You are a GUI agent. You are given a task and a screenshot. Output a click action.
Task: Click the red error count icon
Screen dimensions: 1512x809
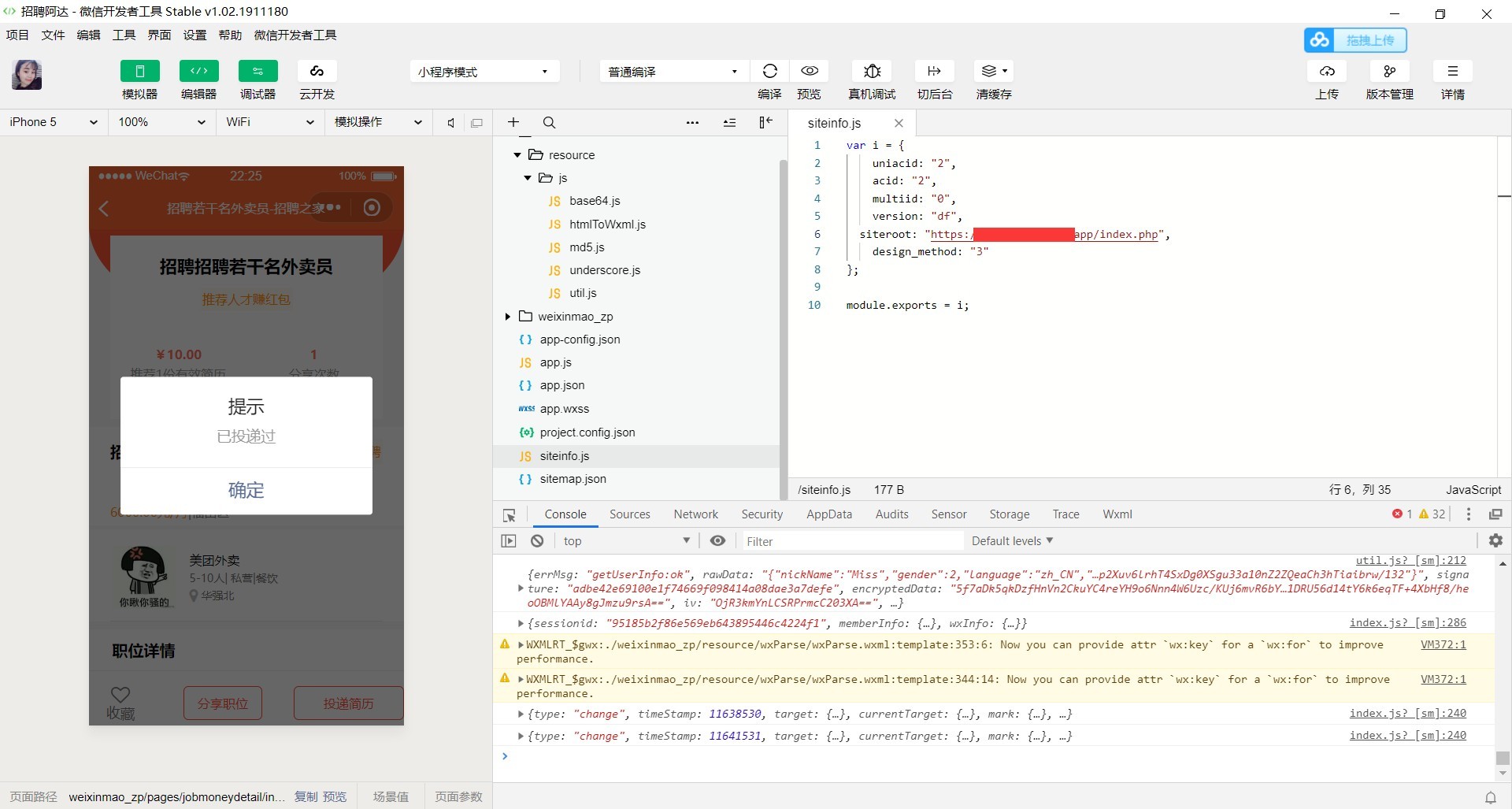(1397, 514)
